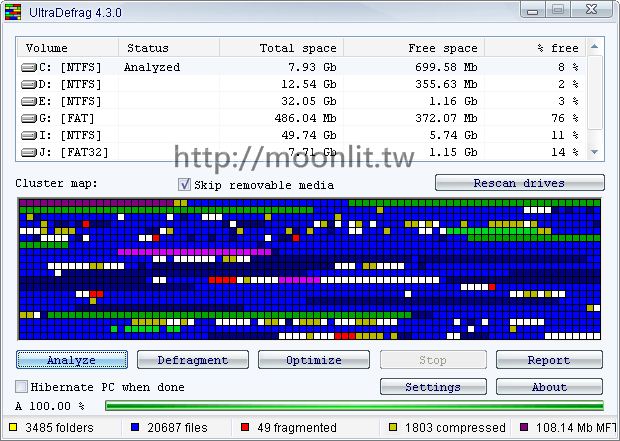
Task: Select the C: drive icon
Action: [29, 68]
